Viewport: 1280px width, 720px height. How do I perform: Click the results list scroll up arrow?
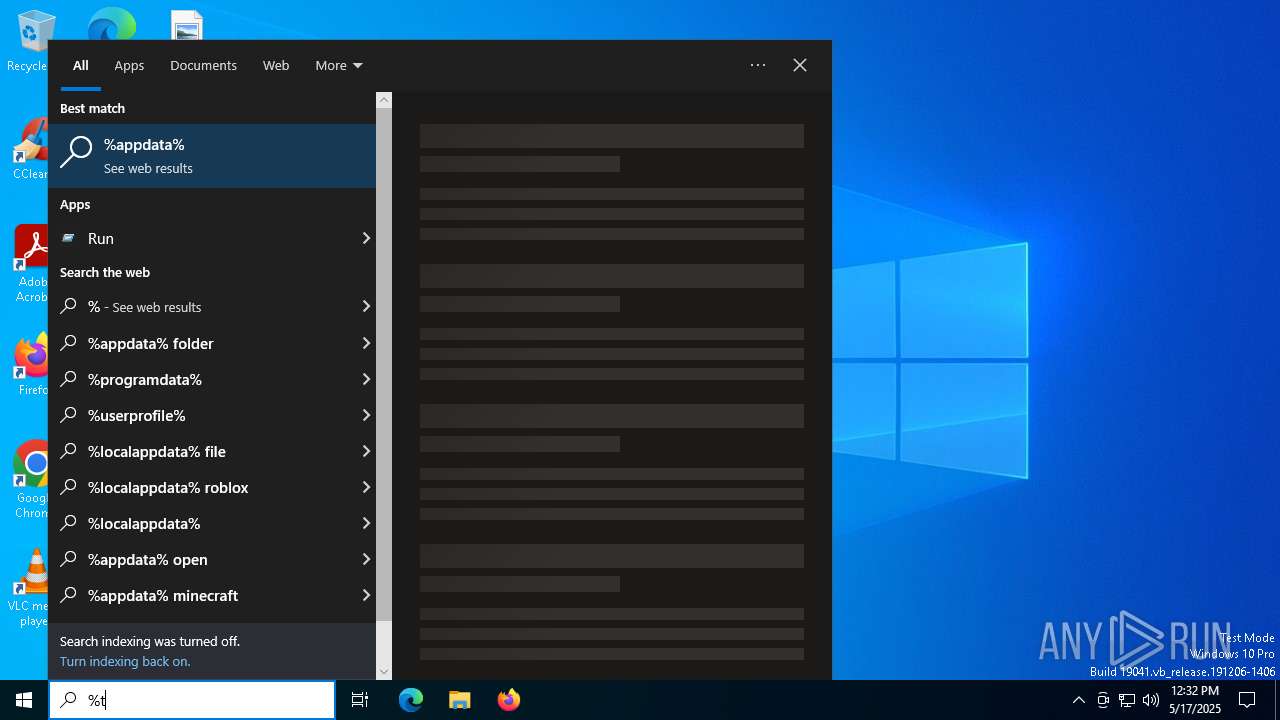[384, 100]
